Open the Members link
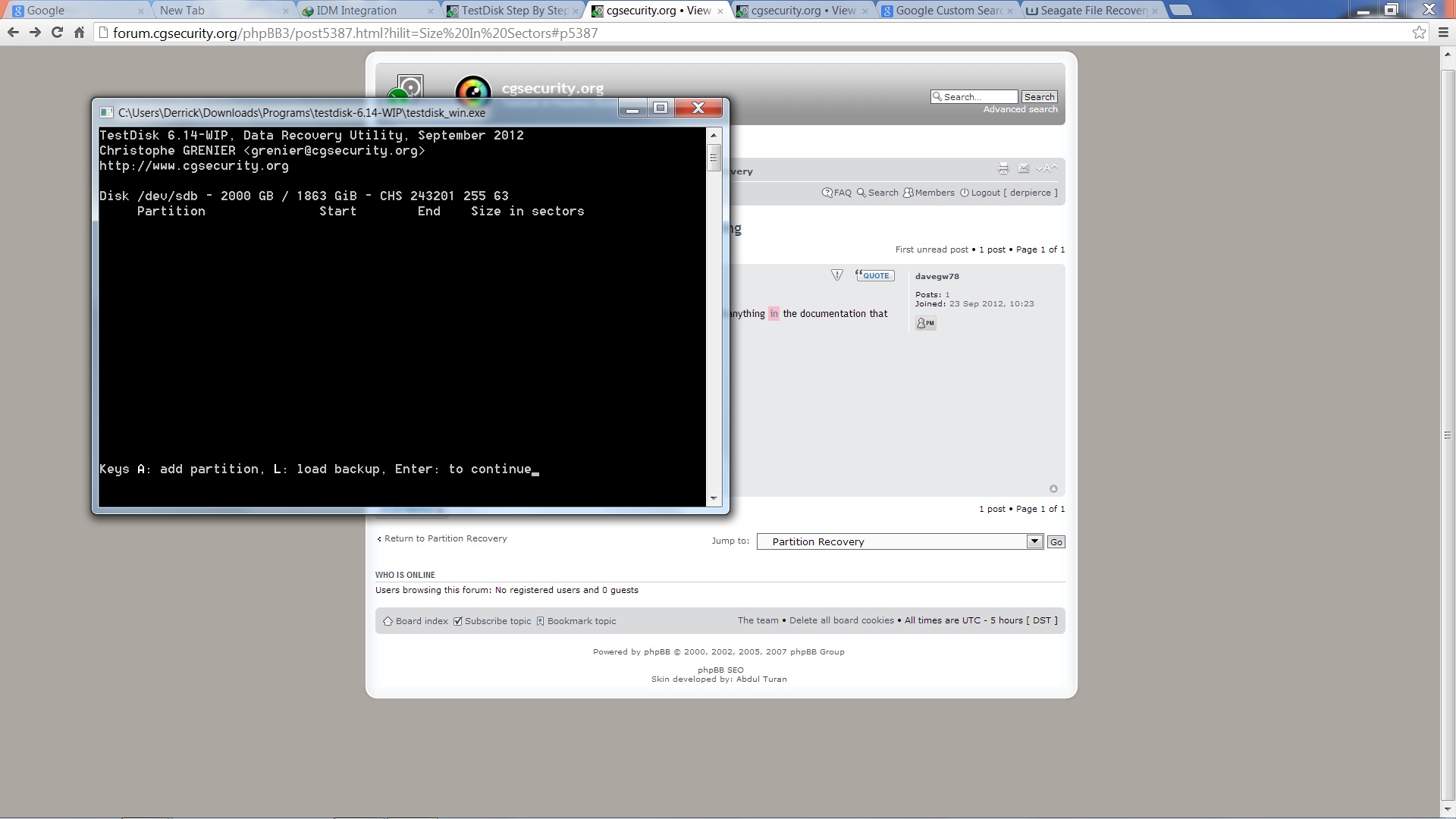1456x819 pixels. 929,193
